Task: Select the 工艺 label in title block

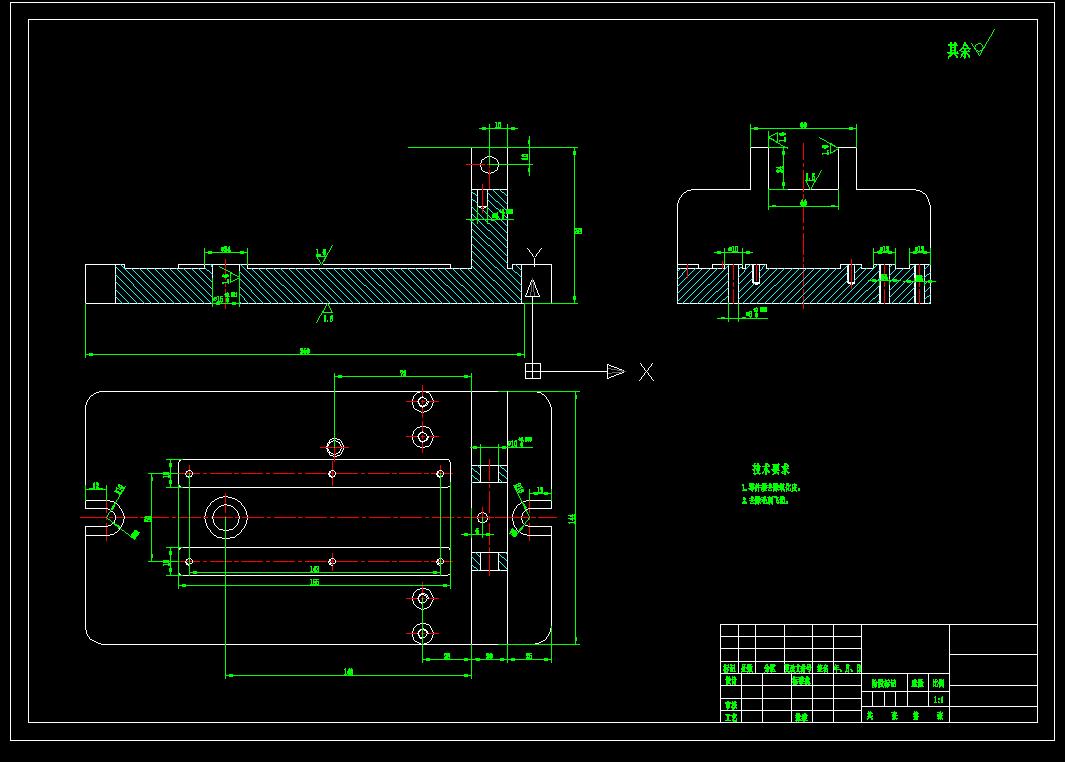Action: pos(730,717)
